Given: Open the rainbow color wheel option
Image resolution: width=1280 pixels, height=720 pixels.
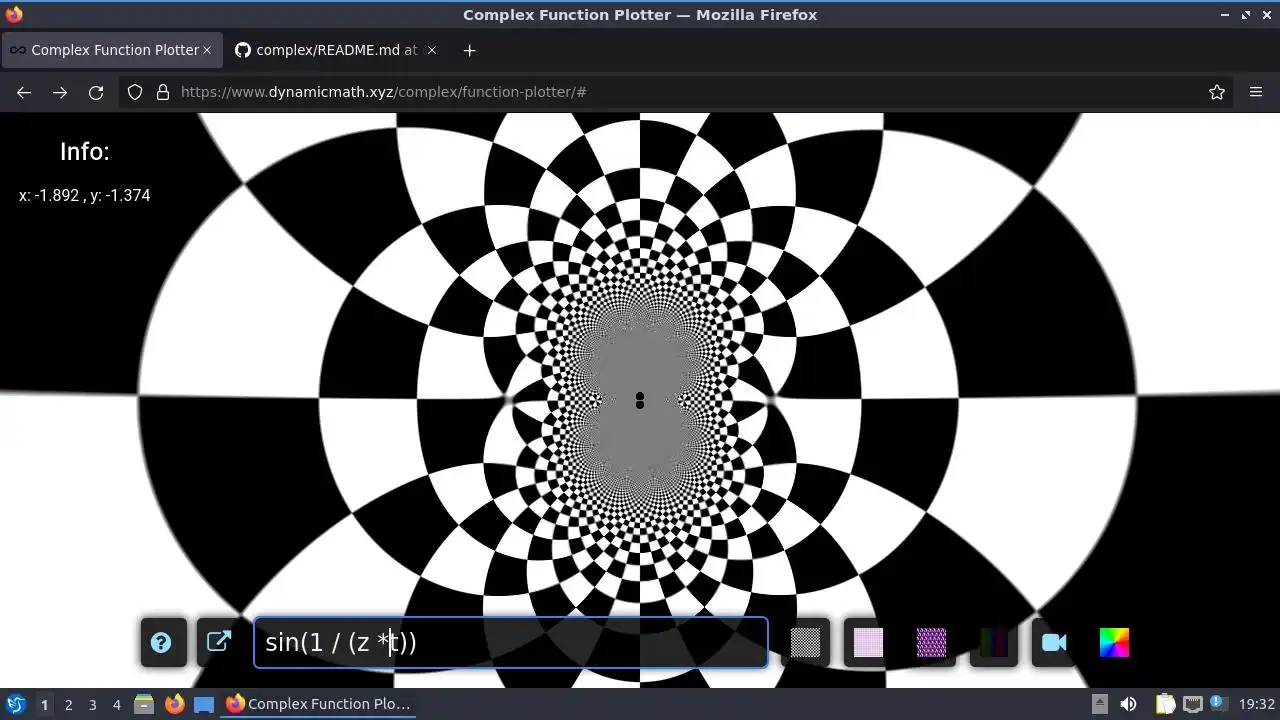Looking at the screenshot, I should pyautogui.click(x=1114, y=642).
